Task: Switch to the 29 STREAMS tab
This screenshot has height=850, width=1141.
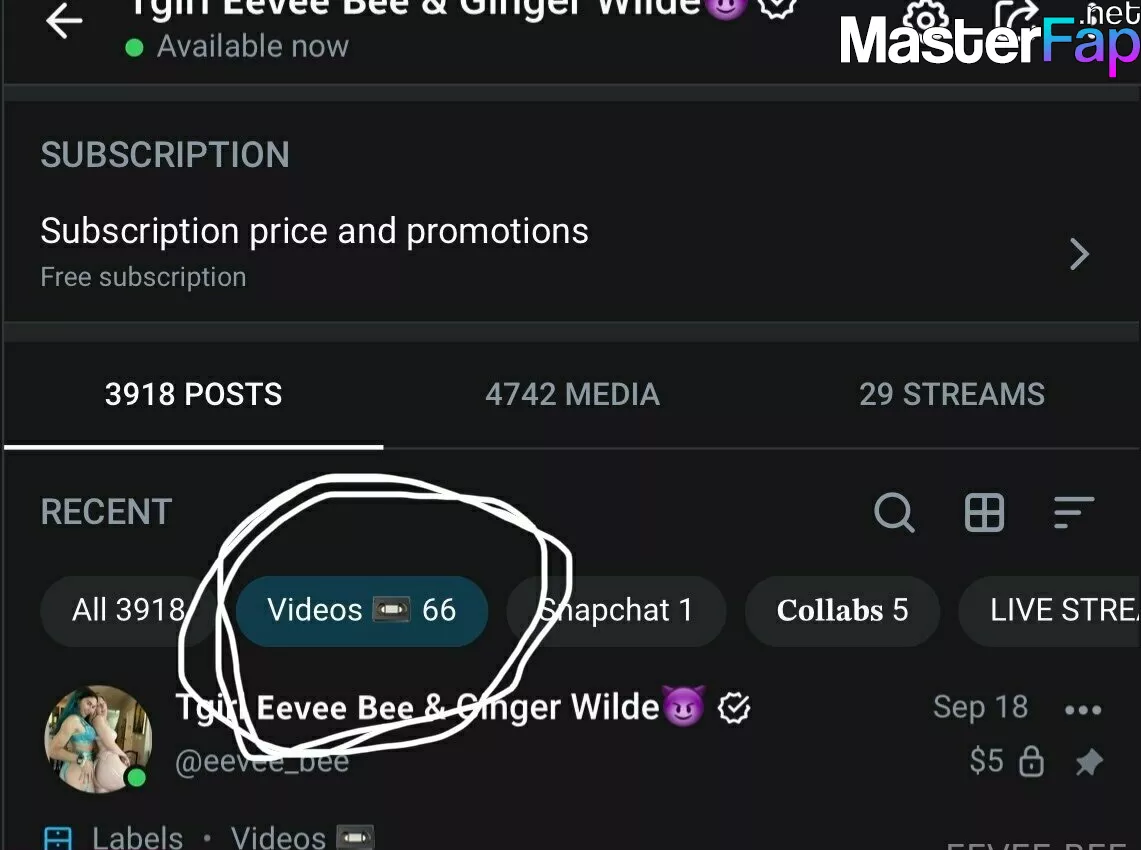Action: tap(951, 394)
